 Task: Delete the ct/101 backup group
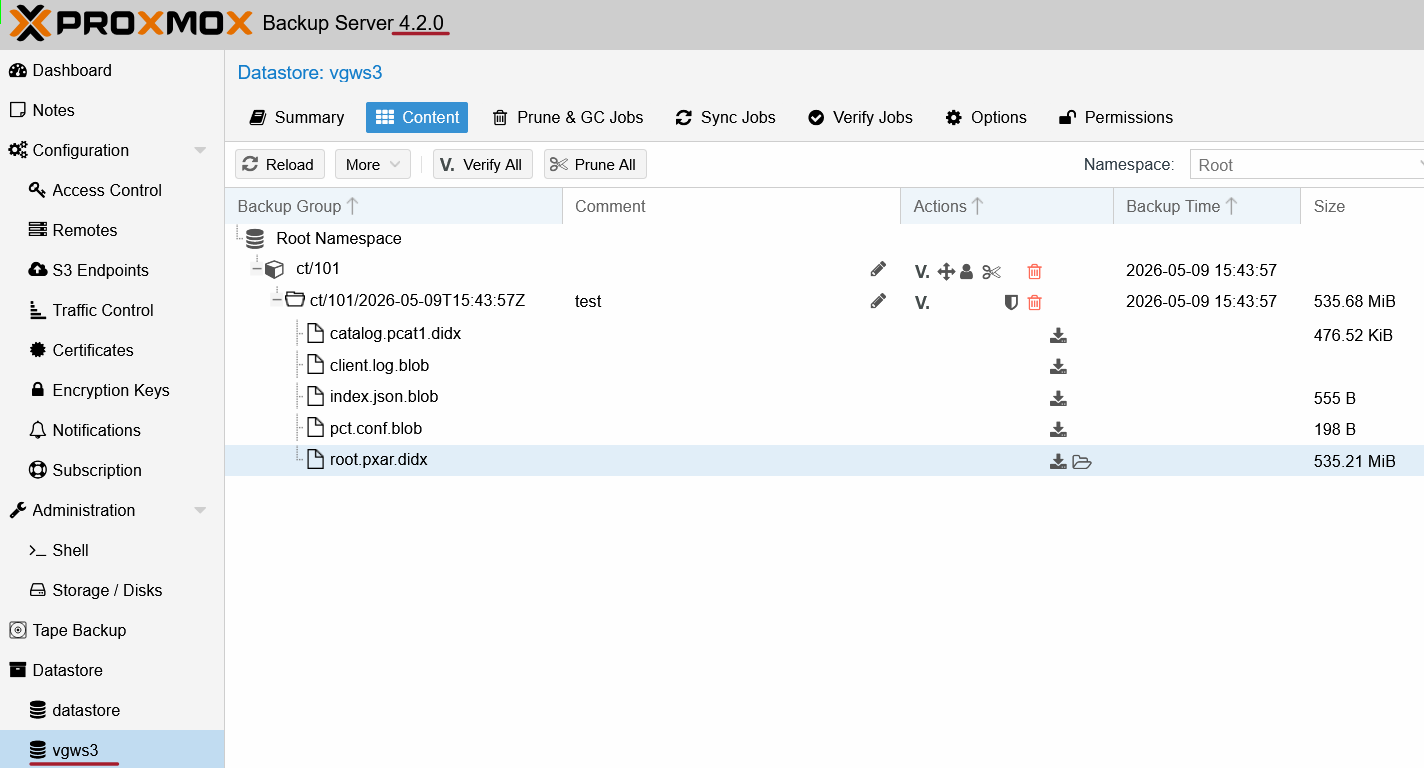pyautogui.click(x=1035, y=271)
